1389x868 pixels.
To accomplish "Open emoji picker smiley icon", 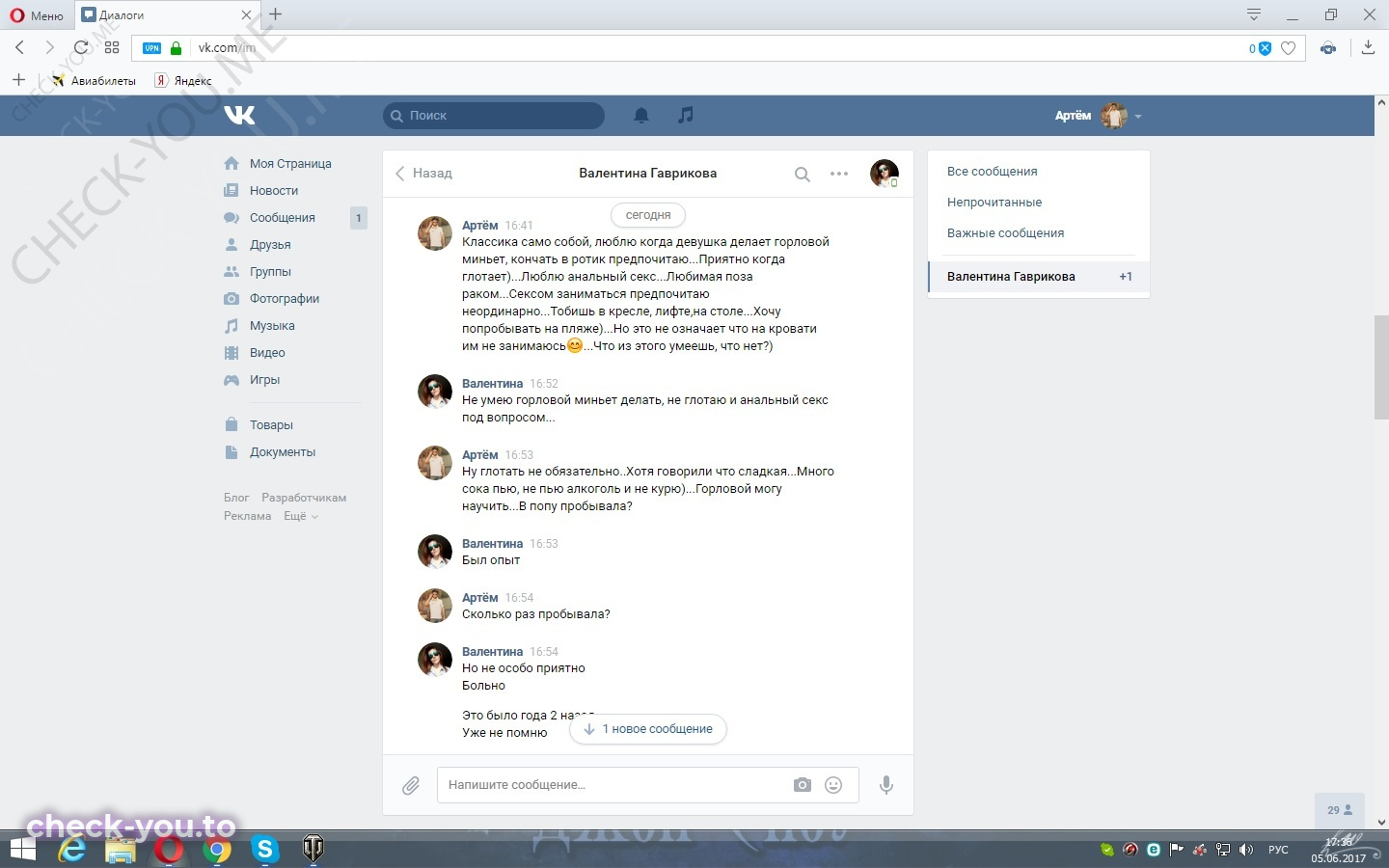I will (833, 785).
